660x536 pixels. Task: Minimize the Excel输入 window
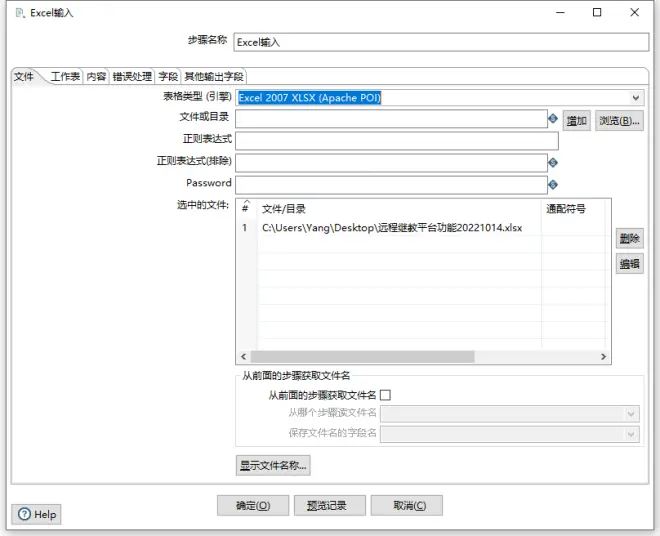point(560,13)
